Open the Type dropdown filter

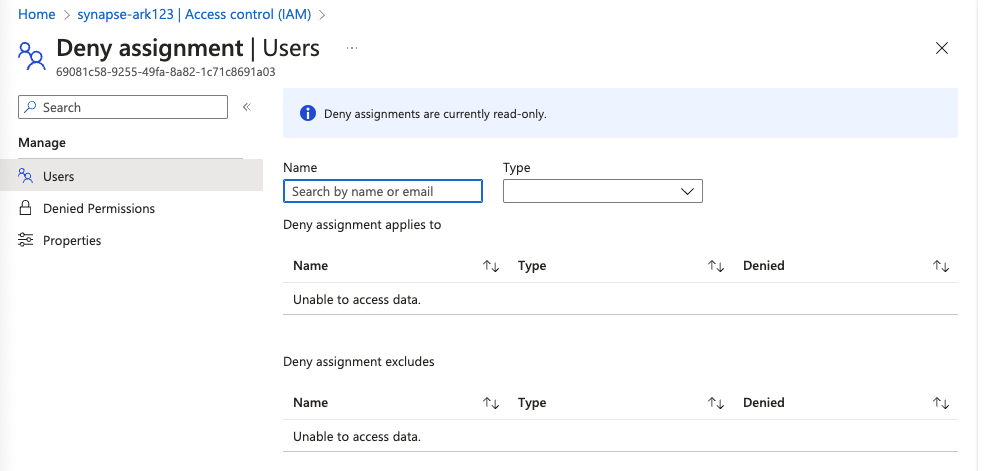[602, 191]
